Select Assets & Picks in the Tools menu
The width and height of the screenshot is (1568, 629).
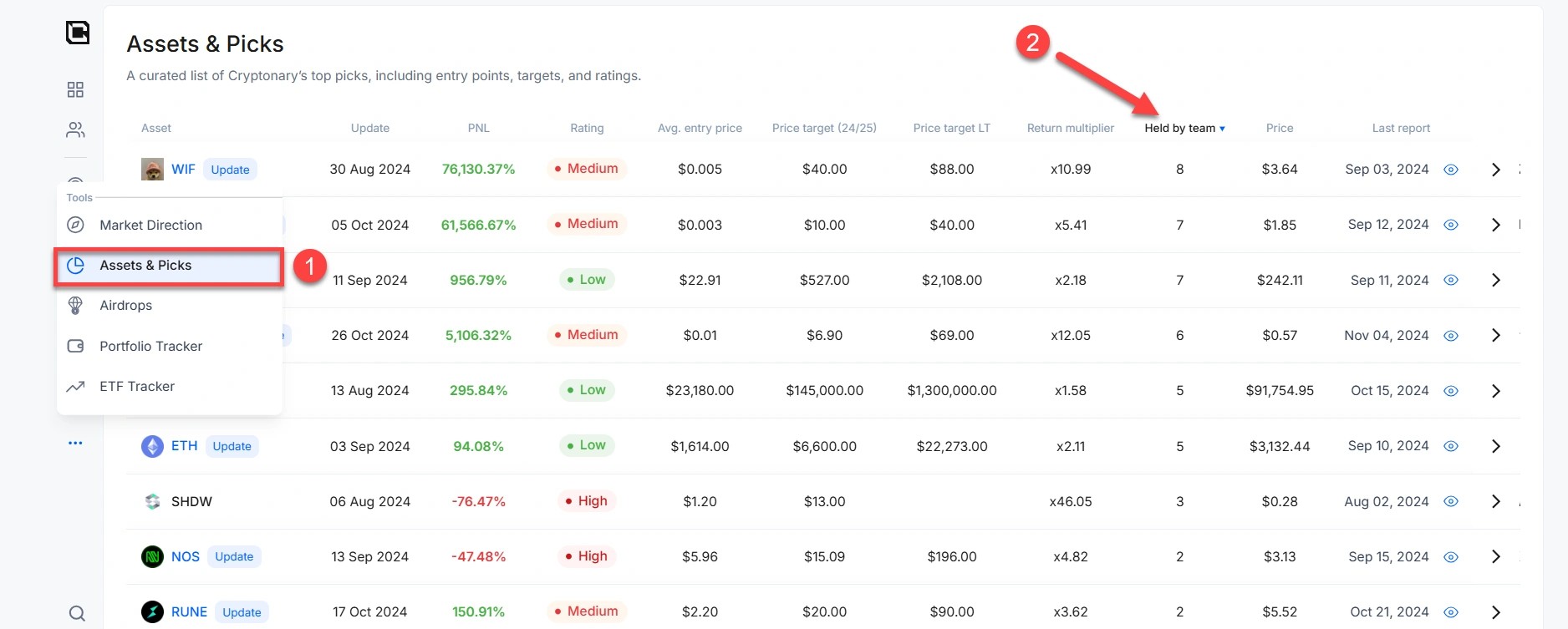point(169,266)
